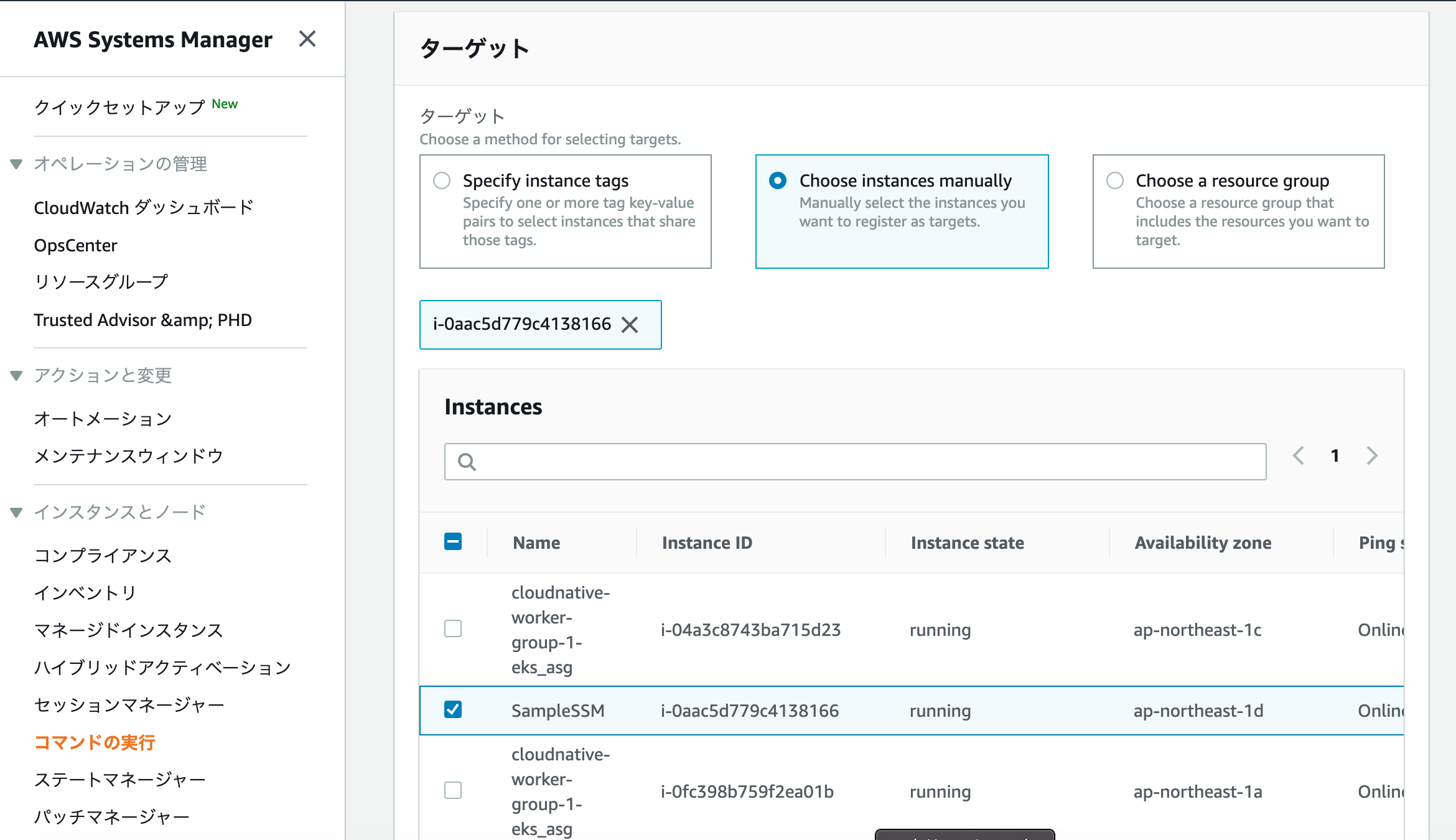1456x840 pixels.
Task: Remove selected instance i-0aac5d779c4138166 chip
Action: tap(630, 325)
